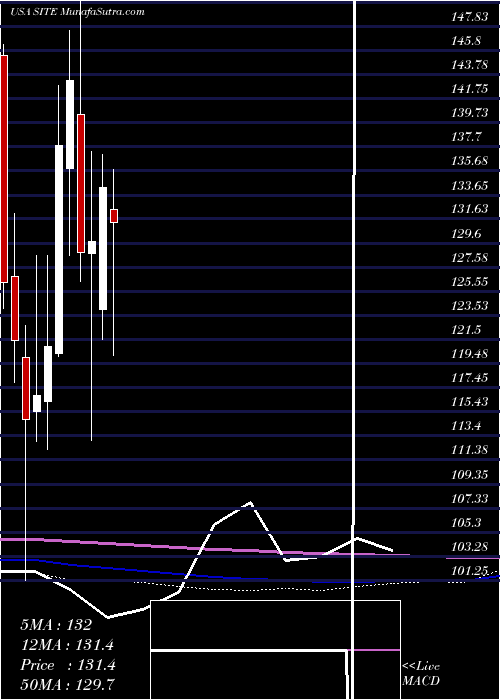Click the 109.35 price axis label
This screenshot has width=500, height=700.
coord(470,475)
